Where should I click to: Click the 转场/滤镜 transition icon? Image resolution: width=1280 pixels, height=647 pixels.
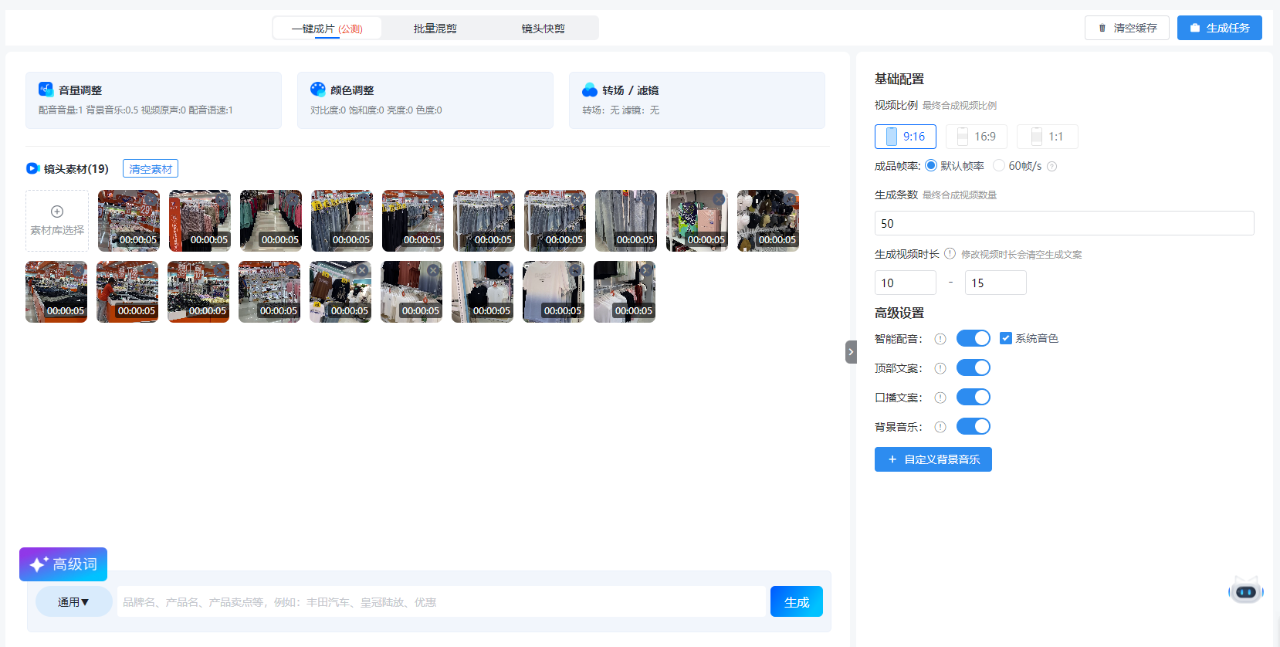pyautogui.click(x=589, y=90)
